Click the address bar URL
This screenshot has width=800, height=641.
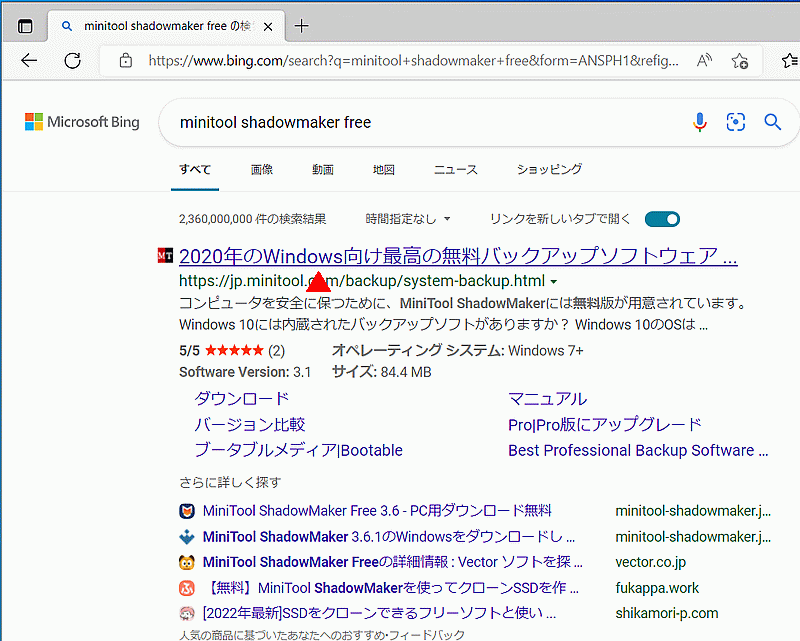pos(413,61)
